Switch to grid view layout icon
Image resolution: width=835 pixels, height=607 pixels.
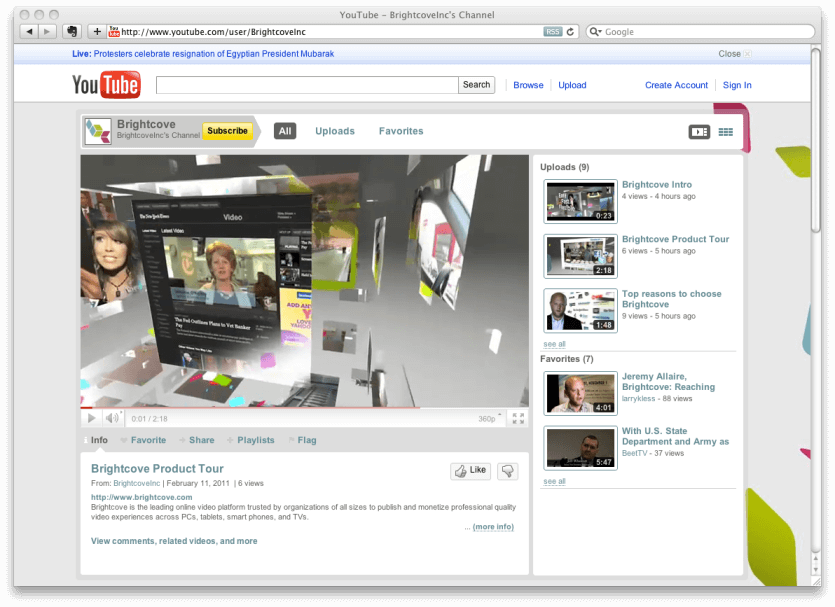pos(725,132)
